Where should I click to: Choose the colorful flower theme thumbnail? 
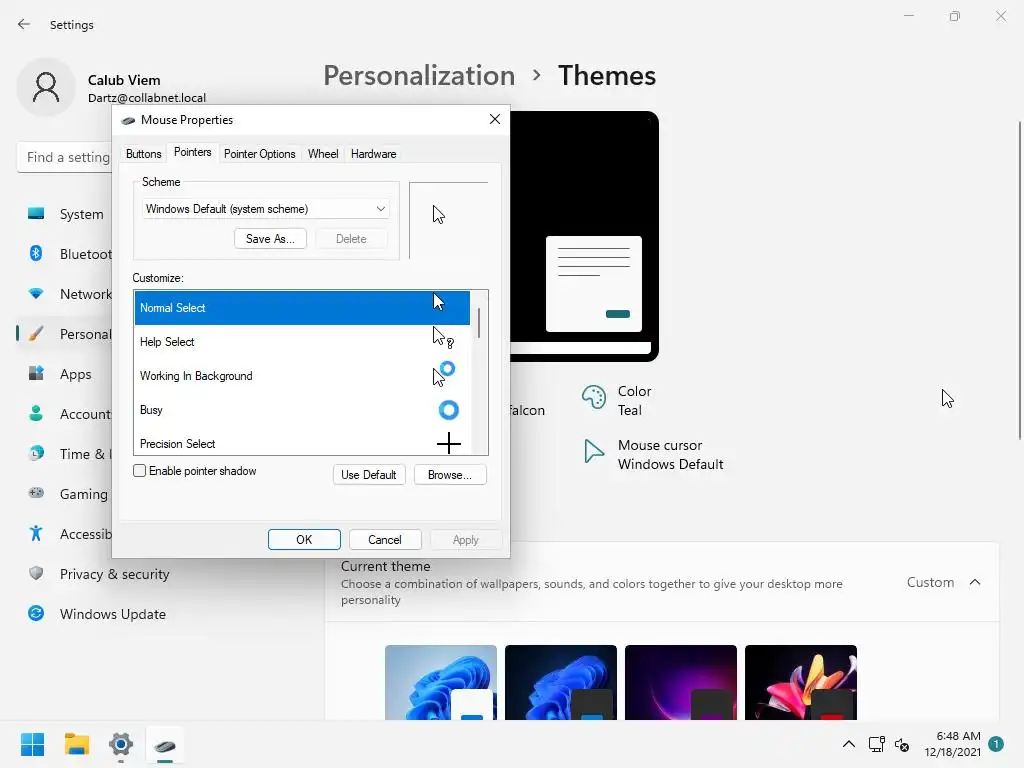(x=801, y=682)
